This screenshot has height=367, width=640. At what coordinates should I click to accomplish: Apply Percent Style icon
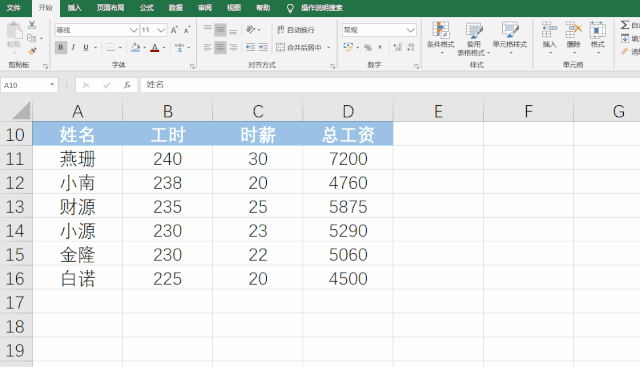pyautogui.click(x=368, y=47)
